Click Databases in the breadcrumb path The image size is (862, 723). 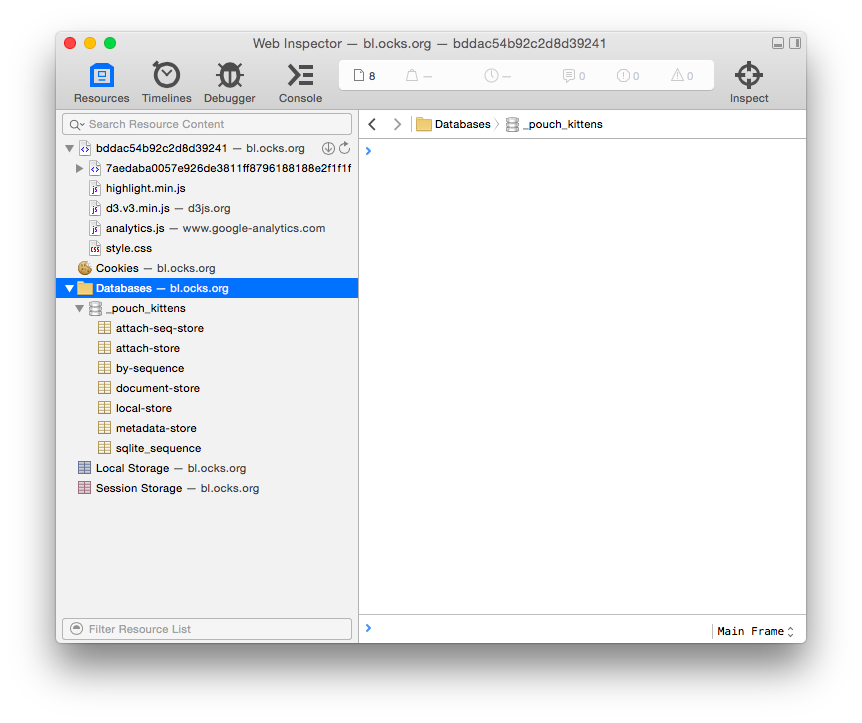point(462,124)
